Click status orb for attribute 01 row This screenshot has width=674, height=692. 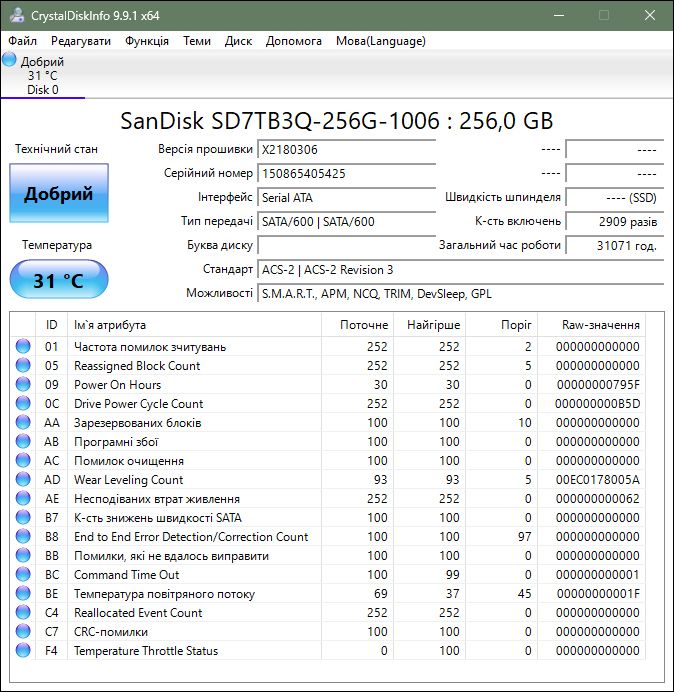[x=23, y=346]
